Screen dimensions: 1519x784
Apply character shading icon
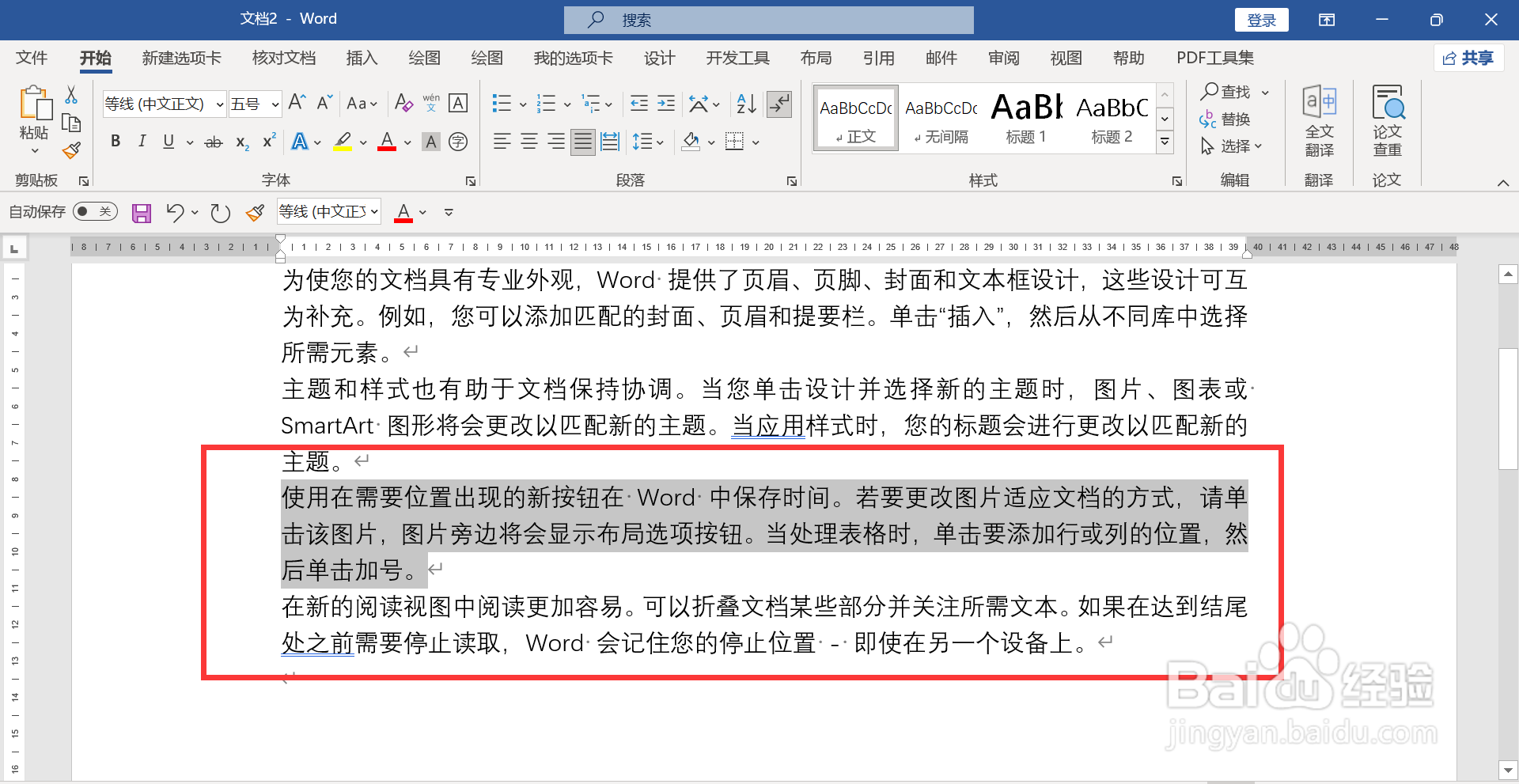click(431, 142)
